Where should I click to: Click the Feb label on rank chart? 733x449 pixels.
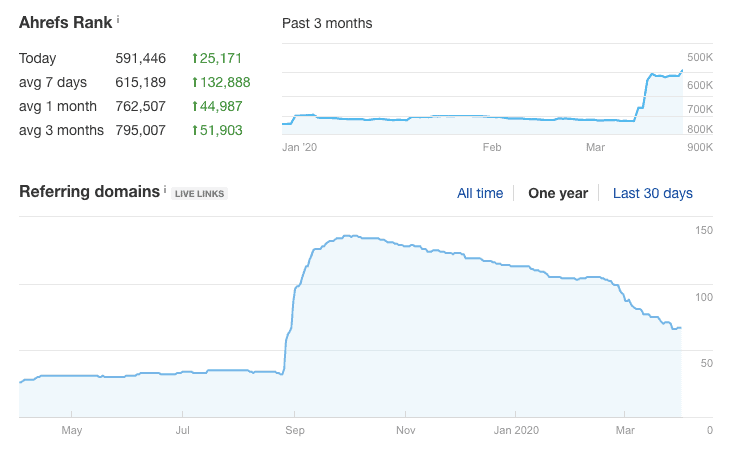click(x=492, y=147)
